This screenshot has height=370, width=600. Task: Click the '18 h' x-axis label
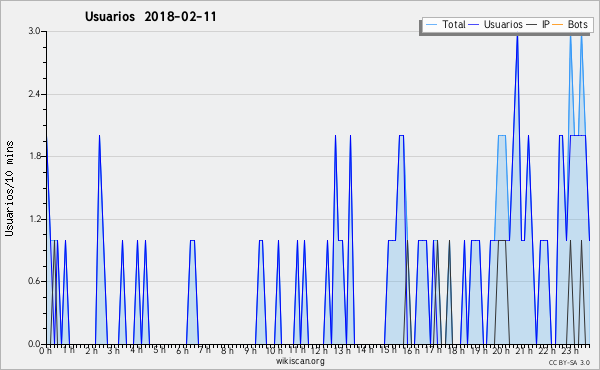coord(456,351)
